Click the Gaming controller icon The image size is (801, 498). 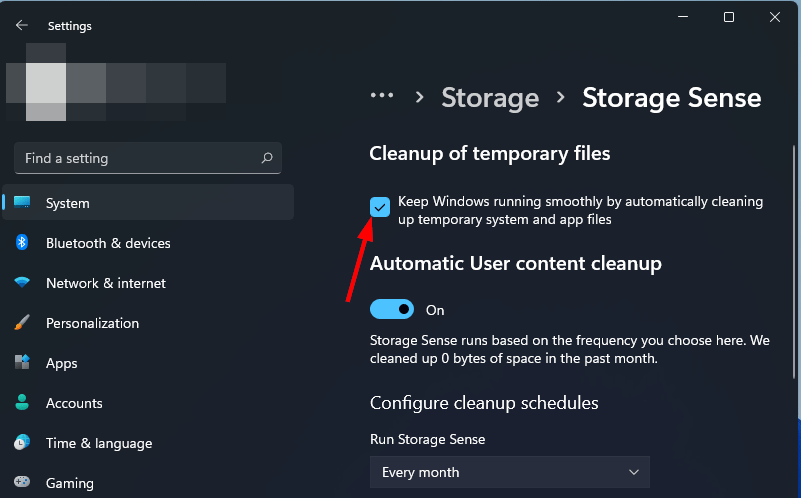click(22, 482)
